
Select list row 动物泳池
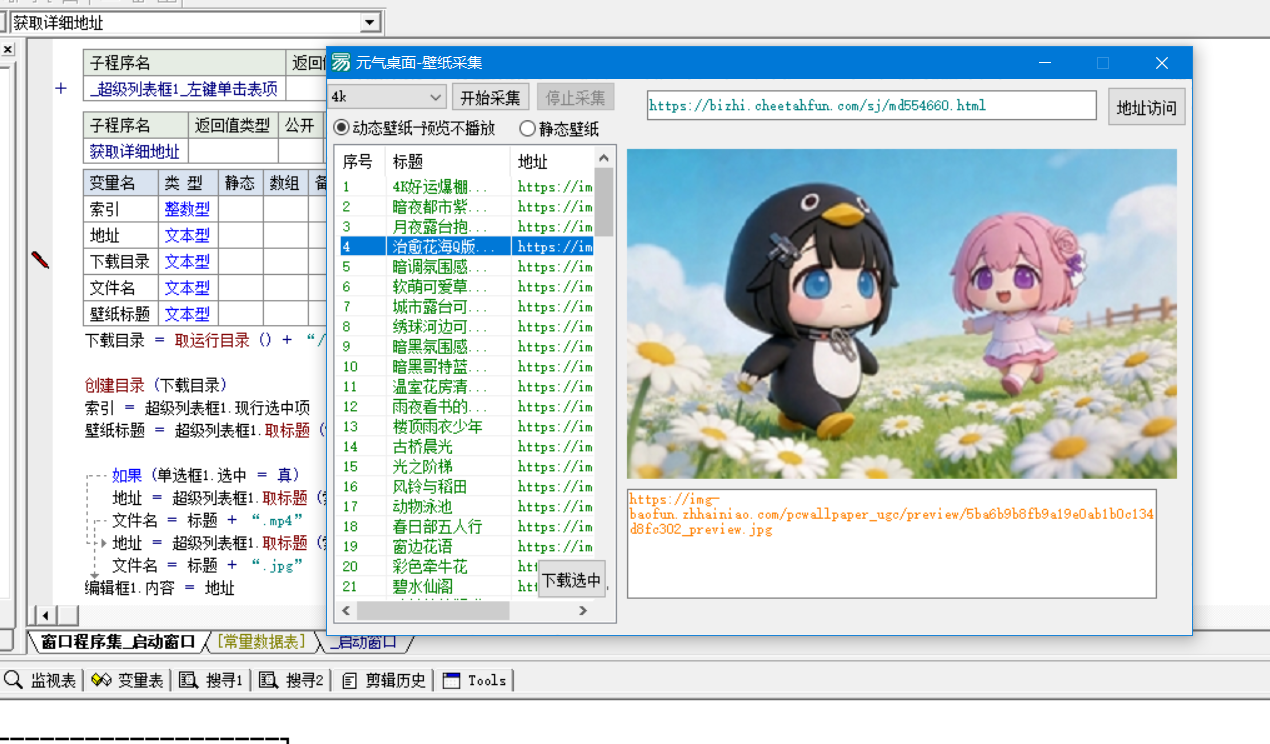pos(464,506)
